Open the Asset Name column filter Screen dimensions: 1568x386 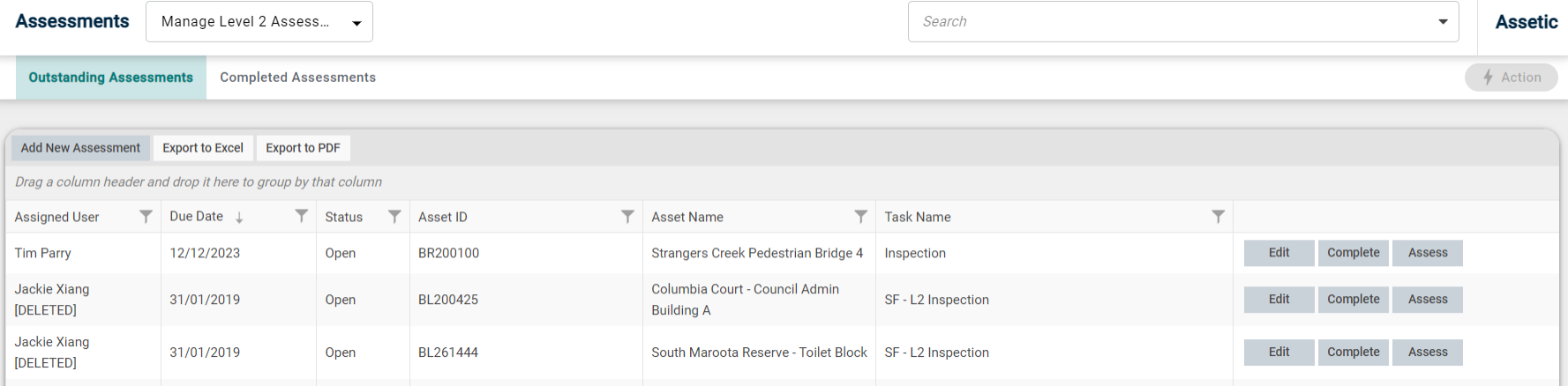coord(860,216)
